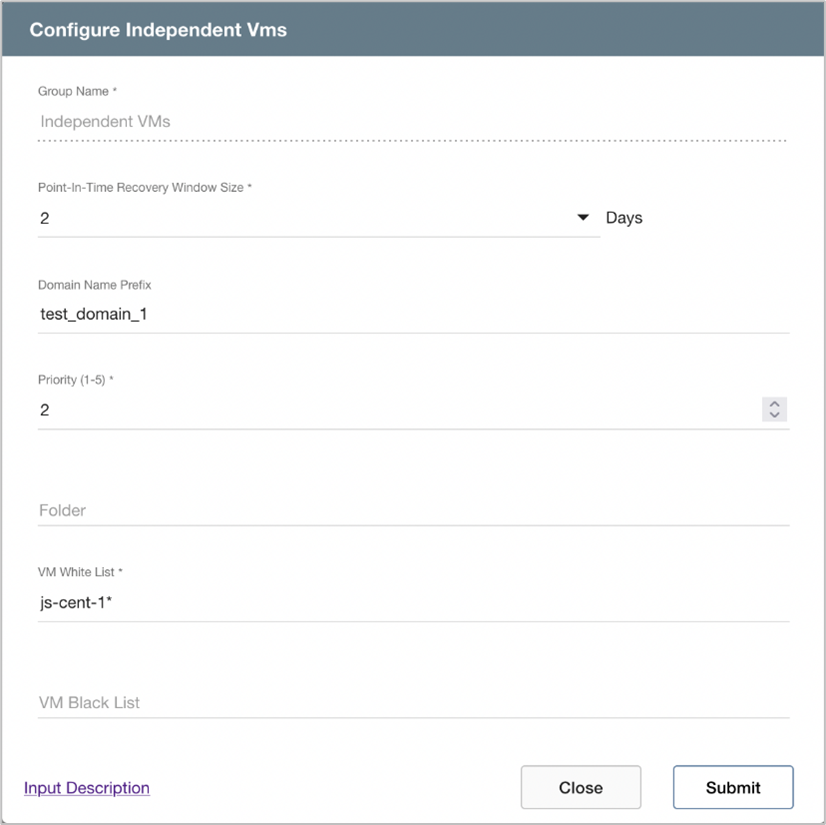Submit the Independent VMs configuration
Image resolution: width=826 pixels, height=825 pixels.
coord(733,787)
